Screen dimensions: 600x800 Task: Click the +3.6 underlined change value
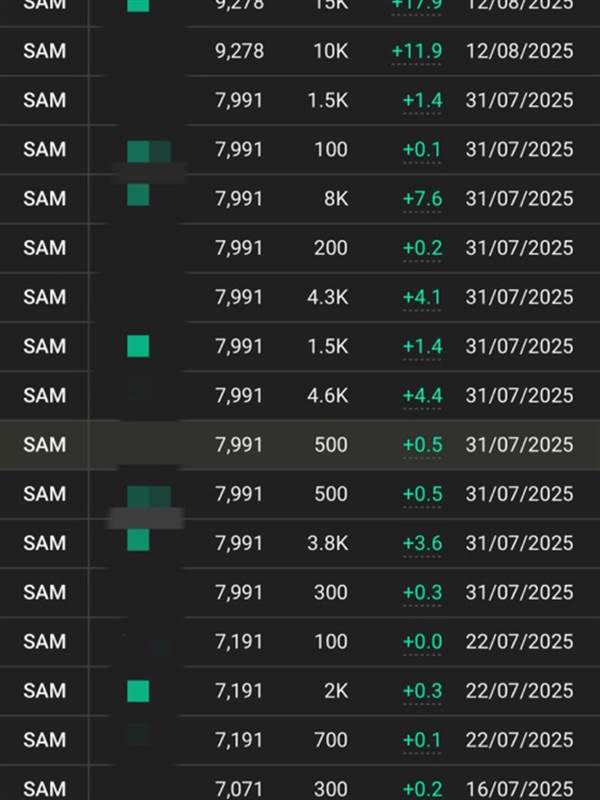click(422, 543)
